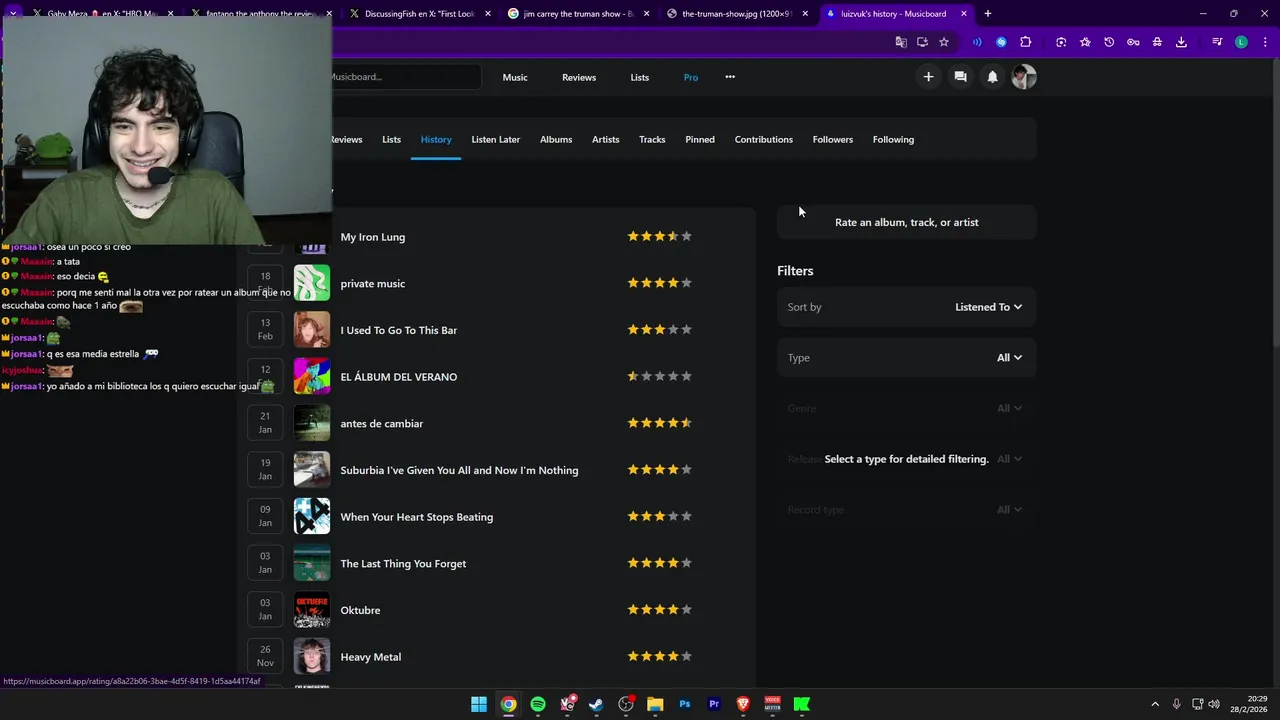Open the Artists profile tab
The image size is (1280, 720).
click(x=605, y=139)
